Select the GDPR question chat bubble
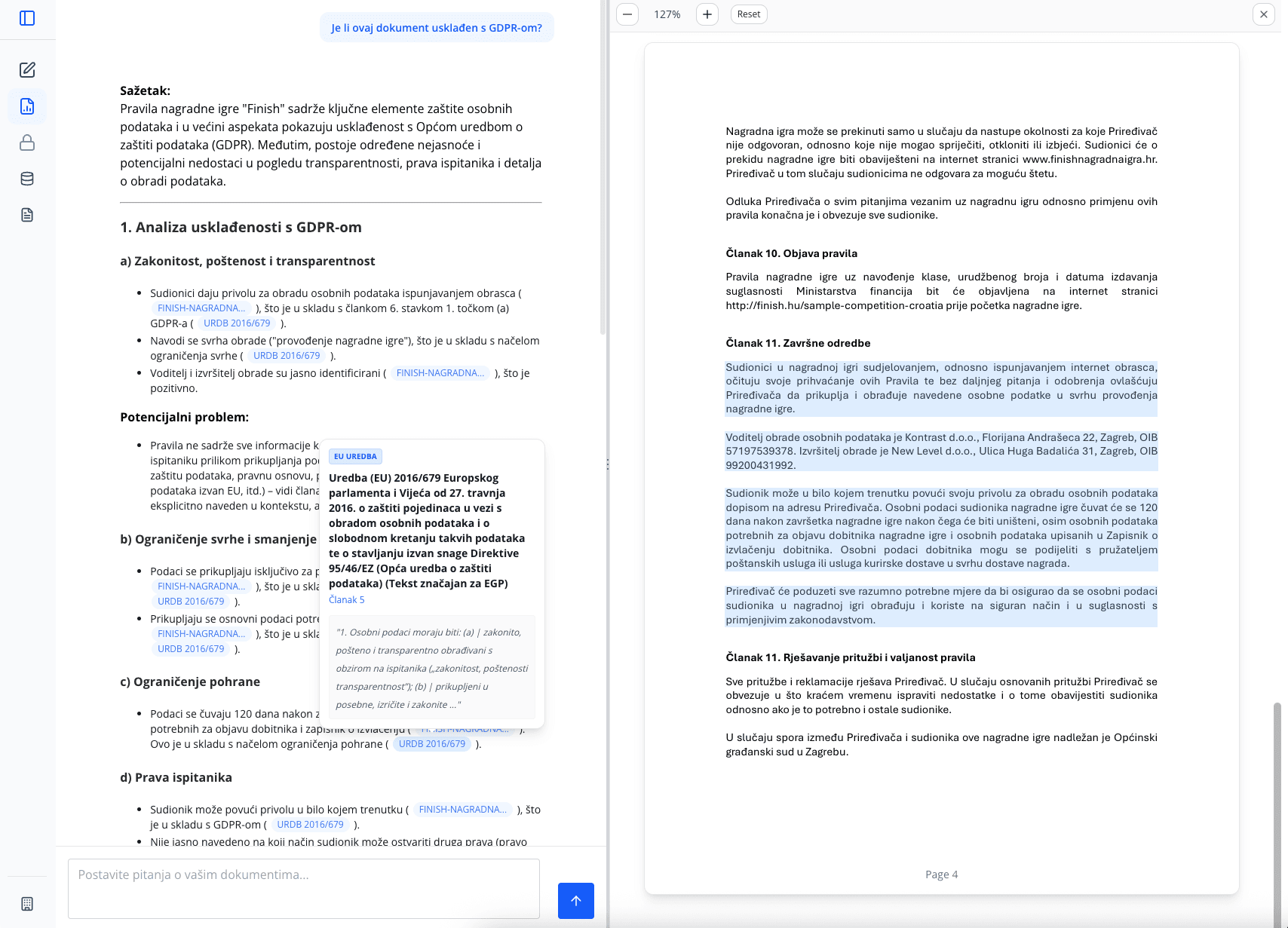The width and height of the screenshot is (1288, 928). [x=436, y=27]
